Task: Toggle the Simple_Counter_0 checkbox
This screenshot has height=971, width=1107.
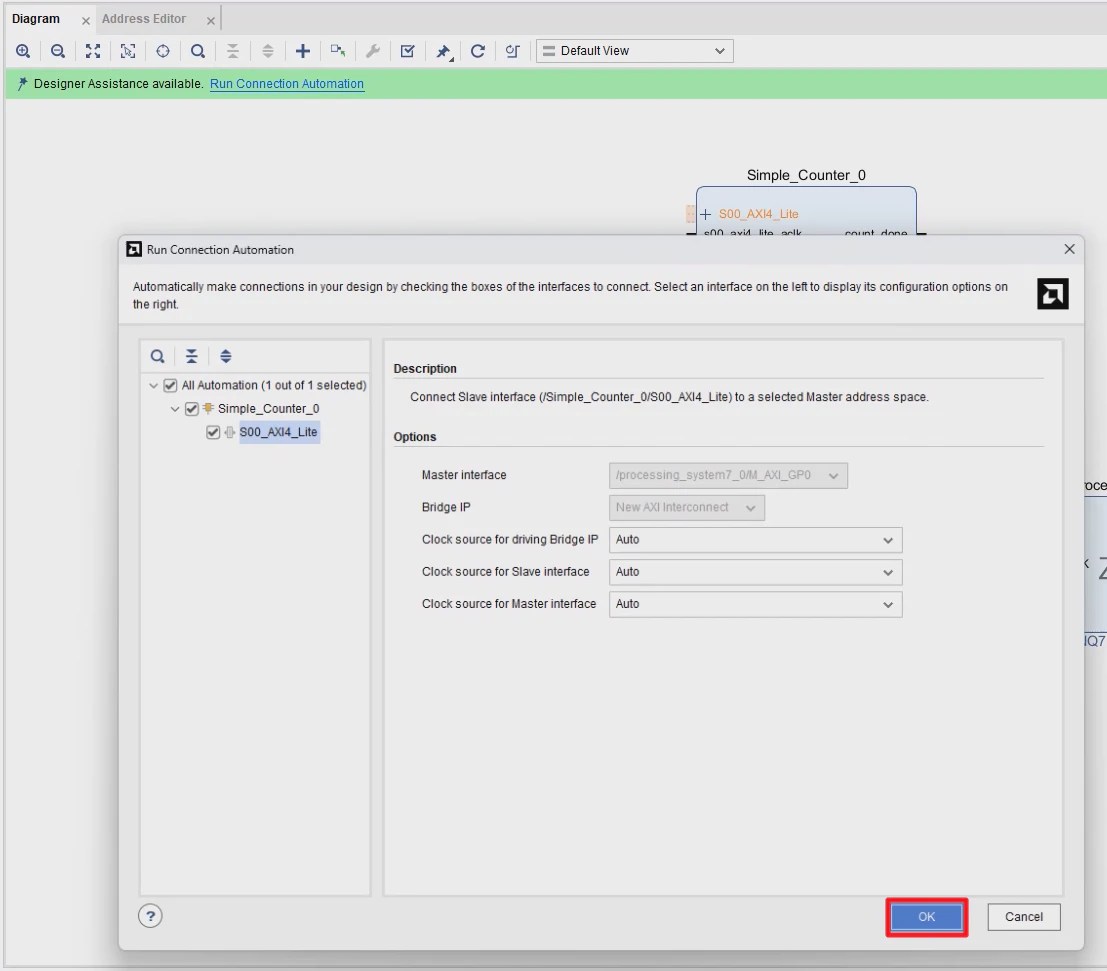Action: (191, 408)
